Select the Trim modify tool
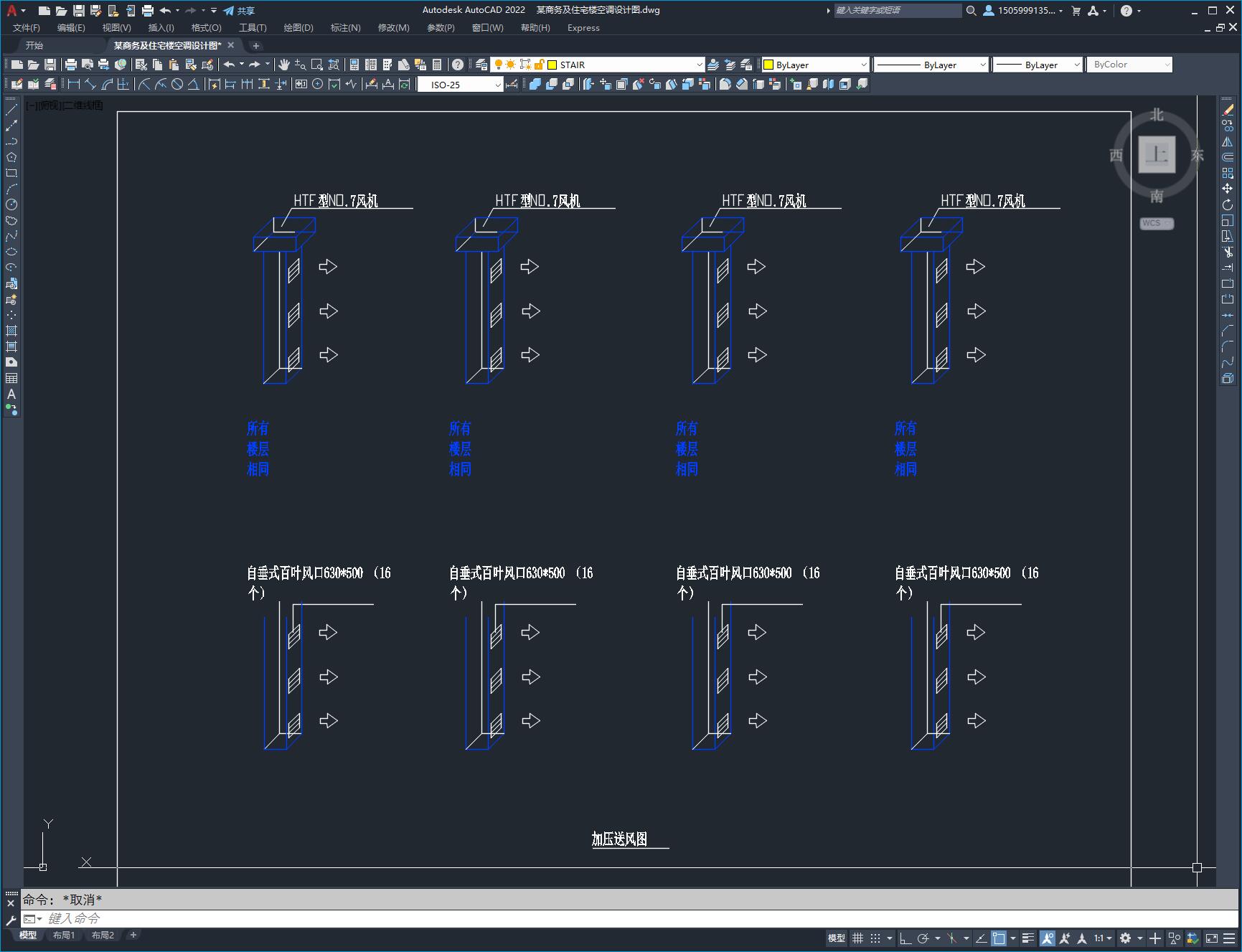This screenshot has width=1242, height=952. tap(1228, 252)
